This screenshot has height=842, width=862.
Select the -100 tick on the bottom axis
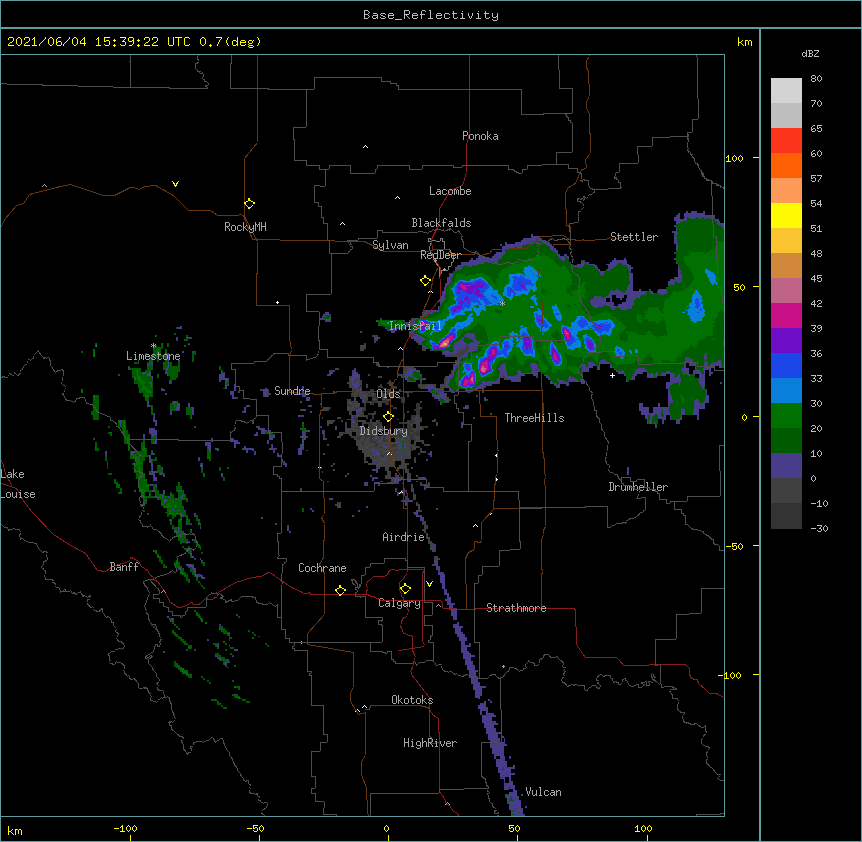(125, 828)
